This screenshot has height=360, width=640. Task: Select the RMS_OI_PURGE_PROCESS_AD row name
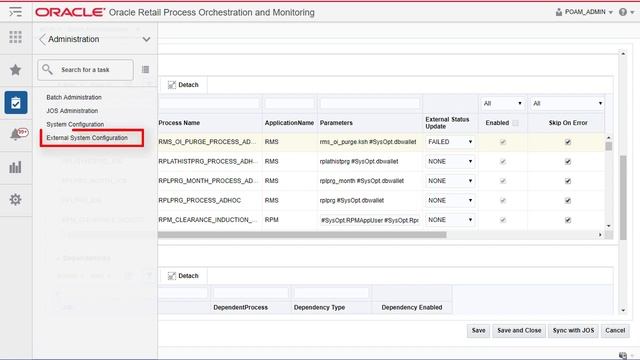point(207,142)
